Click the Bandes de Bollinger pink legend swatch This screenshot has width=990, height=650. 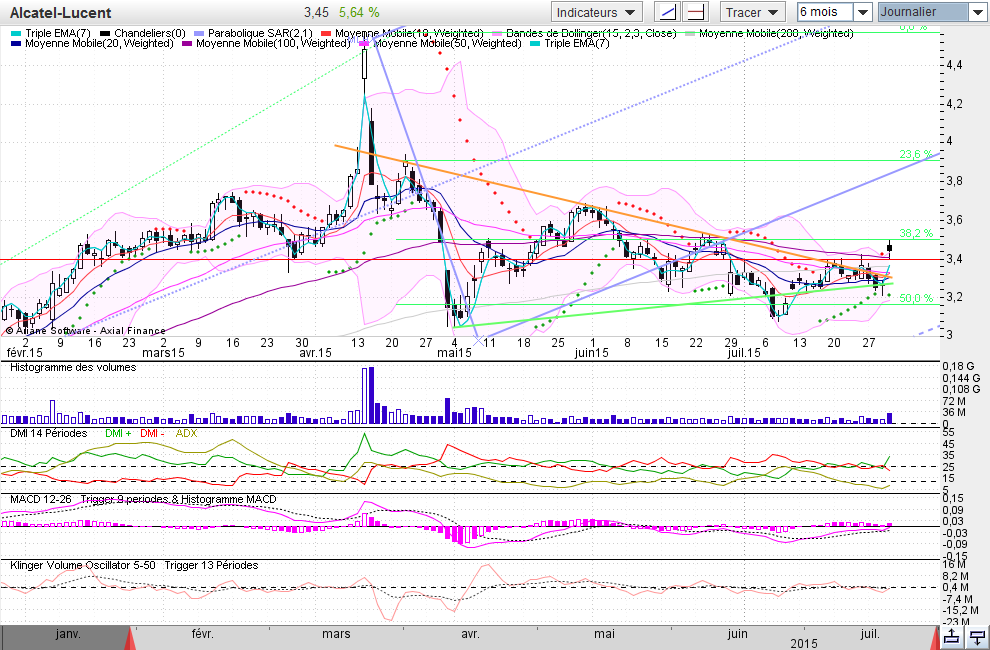click(498, 33)
